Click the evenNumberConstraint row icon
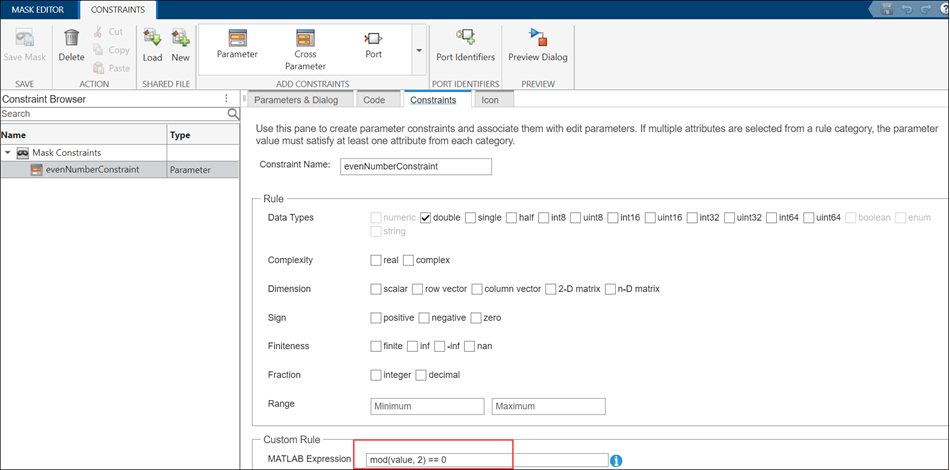The width and height of the screenshot is (950, 470). [x=36, y=170]
